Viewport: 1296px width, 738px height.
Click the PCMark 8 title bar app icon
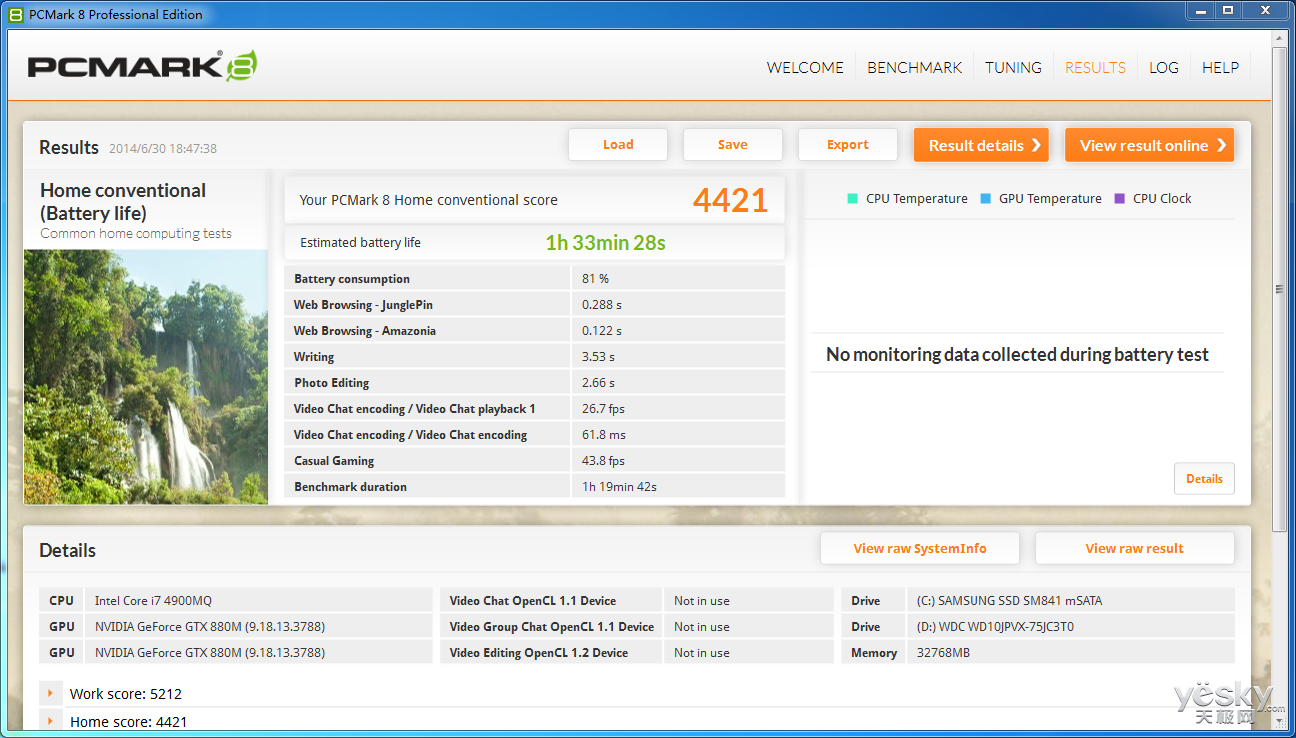coord(16,14)
